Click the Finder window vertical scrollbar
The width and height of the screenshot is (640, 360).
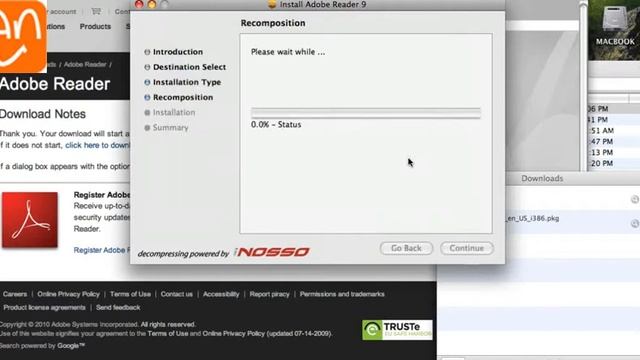(x=583, y=86)
